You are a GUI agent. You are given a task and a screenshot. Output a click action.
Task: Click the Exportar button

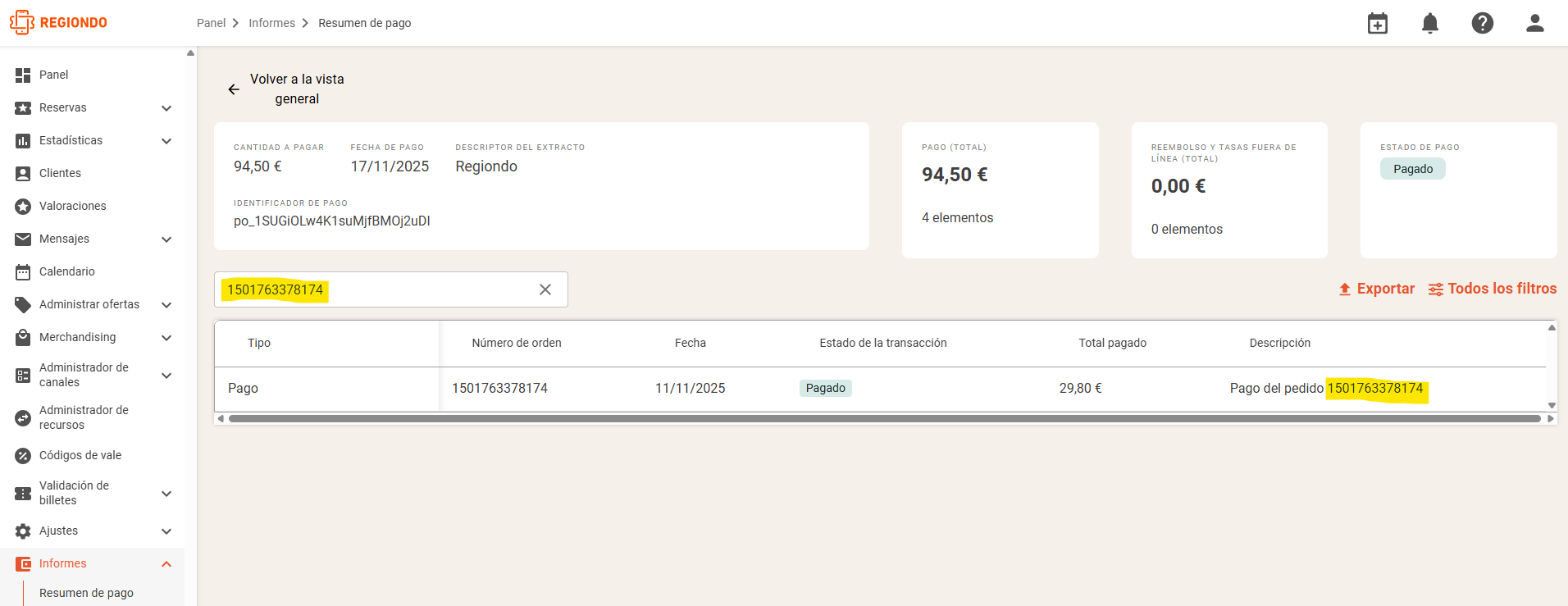(1377, 289)
